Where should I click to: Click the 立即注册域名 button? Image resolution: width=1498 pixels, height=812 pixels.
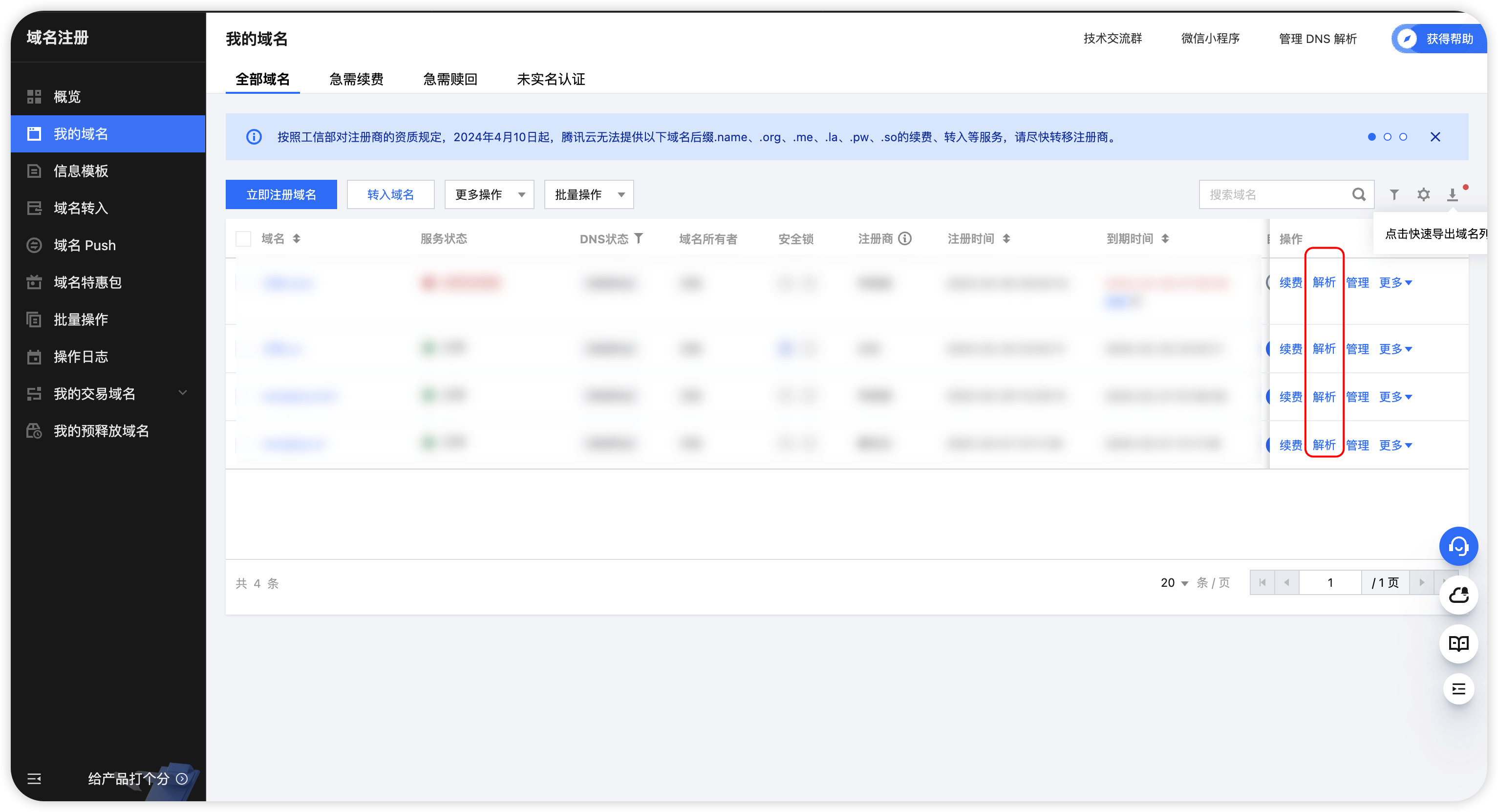pyautogui.click(x=281, y=194)
